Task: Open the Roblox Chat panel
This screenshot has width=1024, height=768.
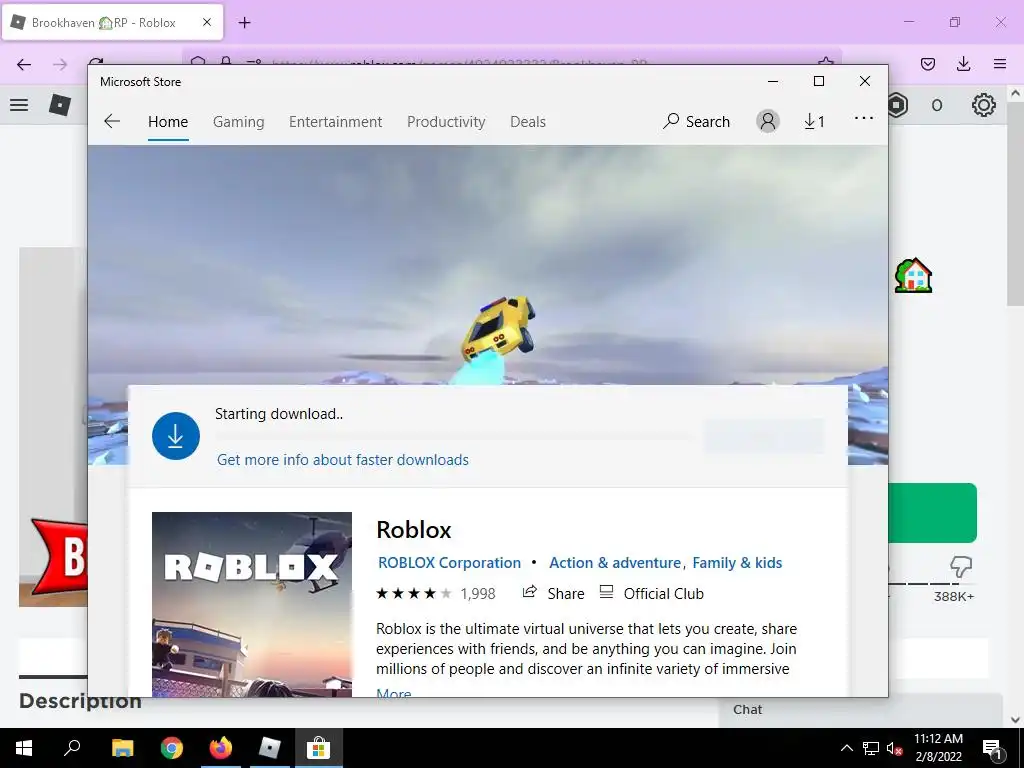Action: [861, 710]
